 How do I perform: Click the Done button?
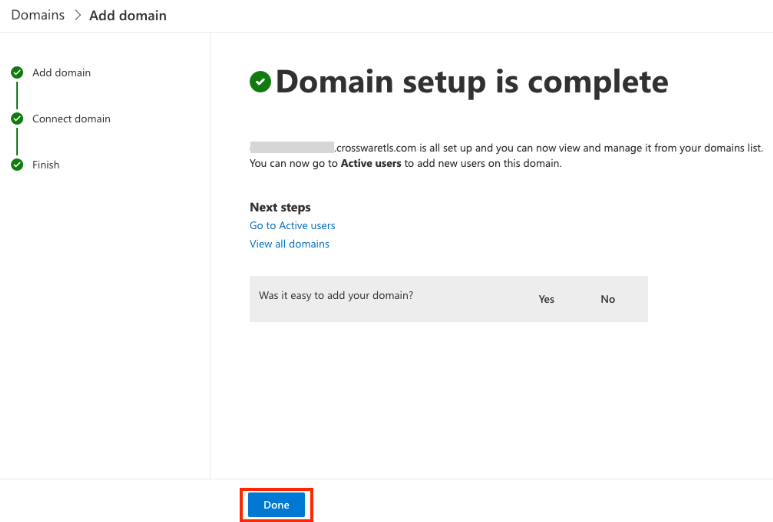[x=276, y=505]
